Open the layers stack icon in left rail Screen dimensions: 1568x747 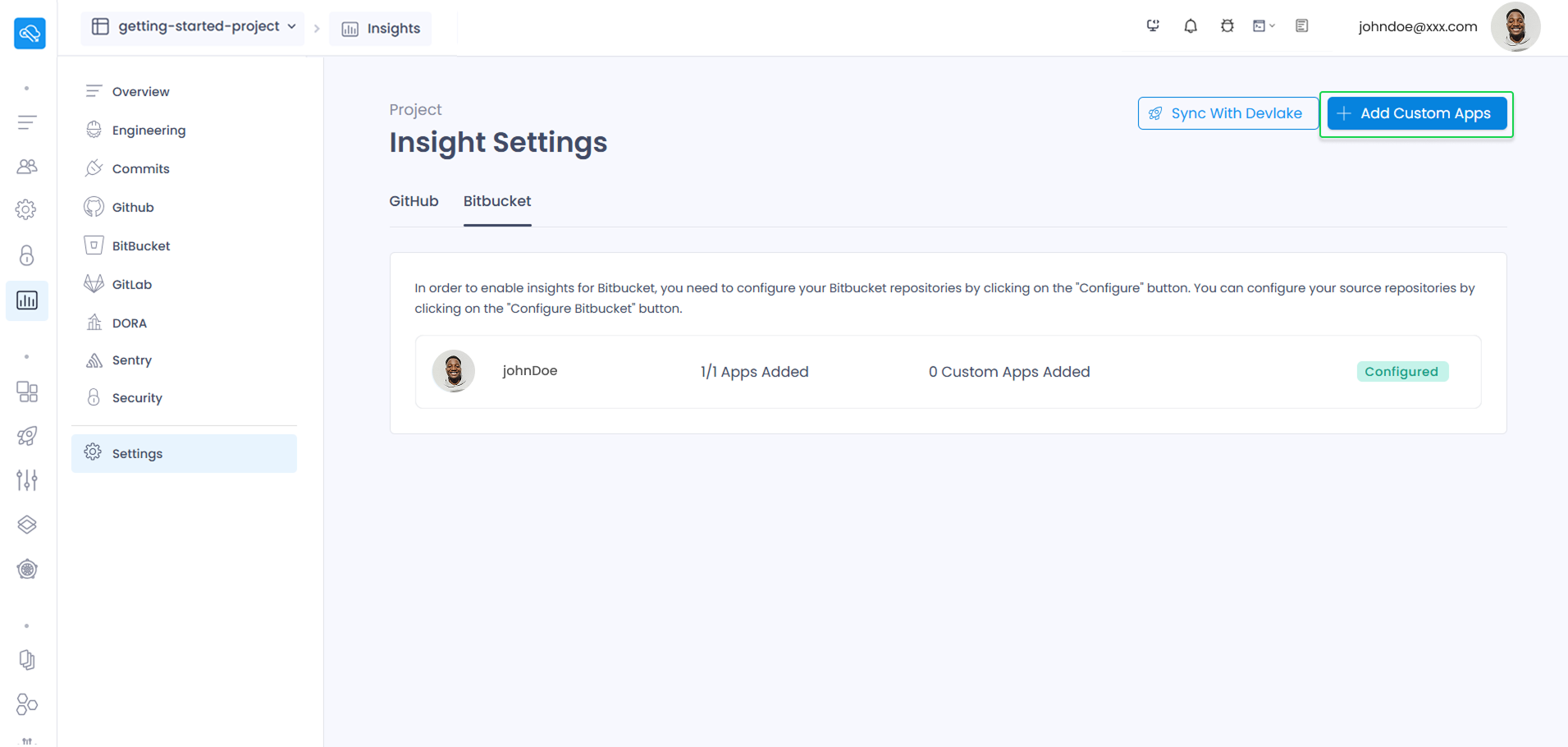pos(27,525)
